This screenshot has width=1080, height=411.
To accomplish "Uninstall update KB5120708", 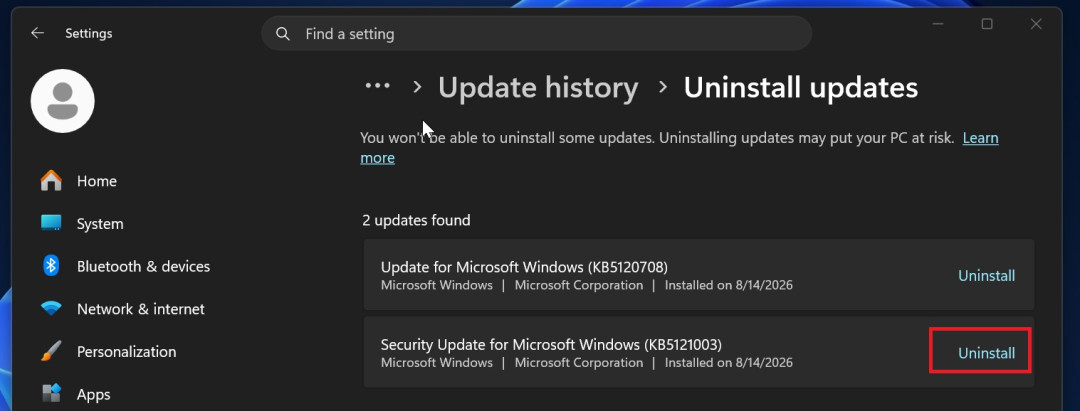I will click(x=986, y=275).
